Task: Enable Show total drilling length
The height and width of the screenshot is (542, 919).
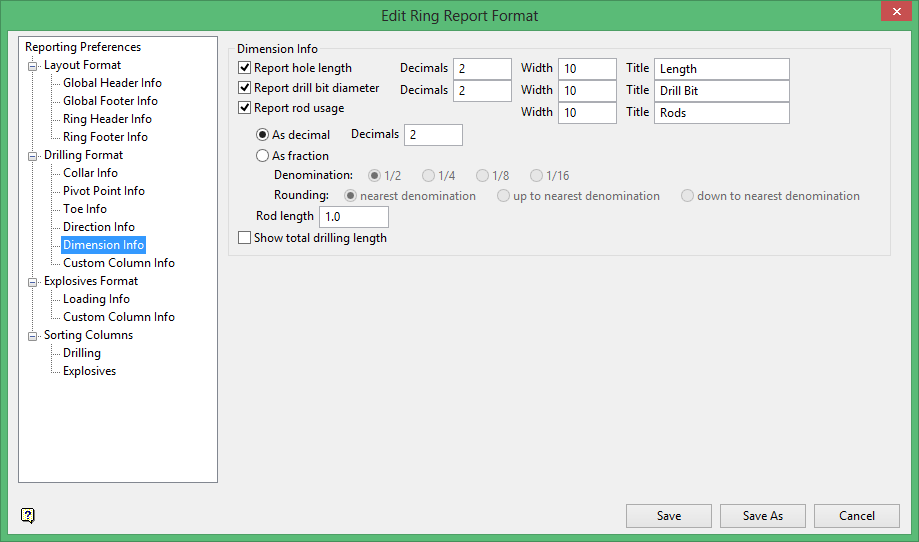Action: pos(245,238)
